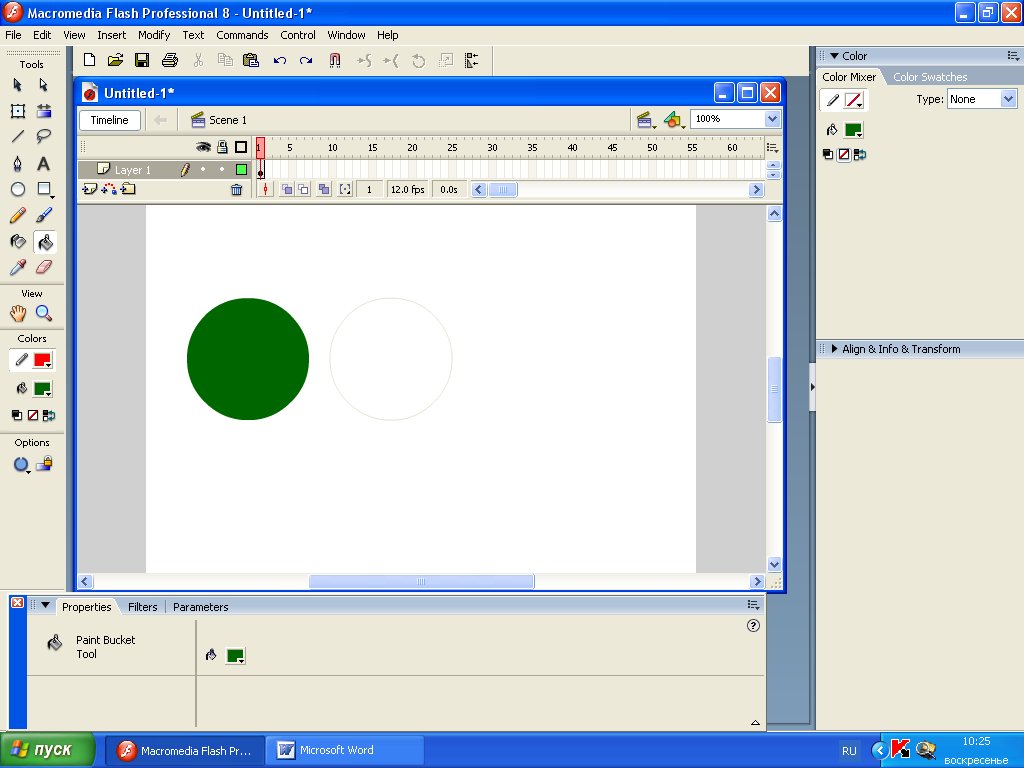1024x768 pixels.
Task: Add a motion guide layer
Action: (x=109, y=189)
